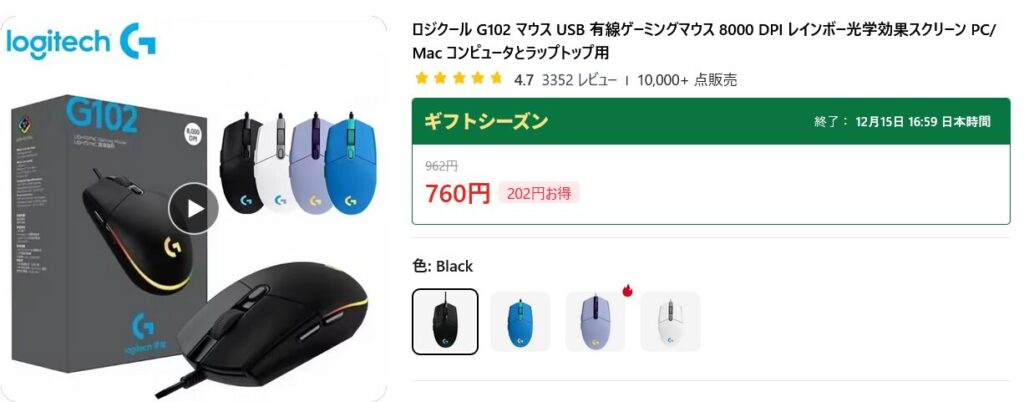Choose the Lilac mouse color option
1024x402 pixels.
click(596, 321)
